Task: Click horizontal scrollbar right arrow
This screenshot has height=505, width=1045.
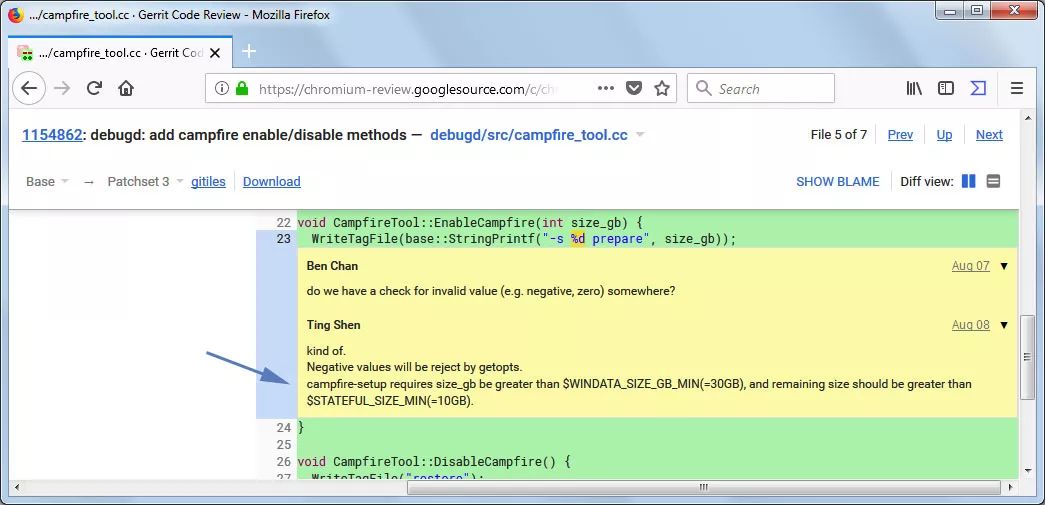Action: (1012, 488)
